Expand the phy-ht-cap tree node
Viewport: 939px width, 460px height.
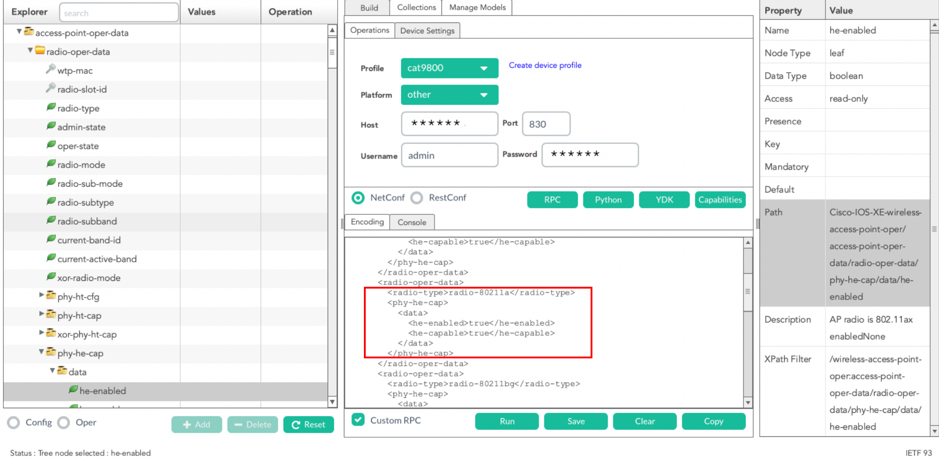coord(41,315)
